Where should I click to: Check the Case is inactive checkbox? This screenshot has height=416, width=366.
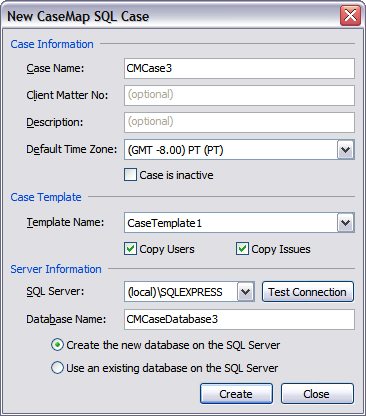pyautogui.click(x=130, y=175)
